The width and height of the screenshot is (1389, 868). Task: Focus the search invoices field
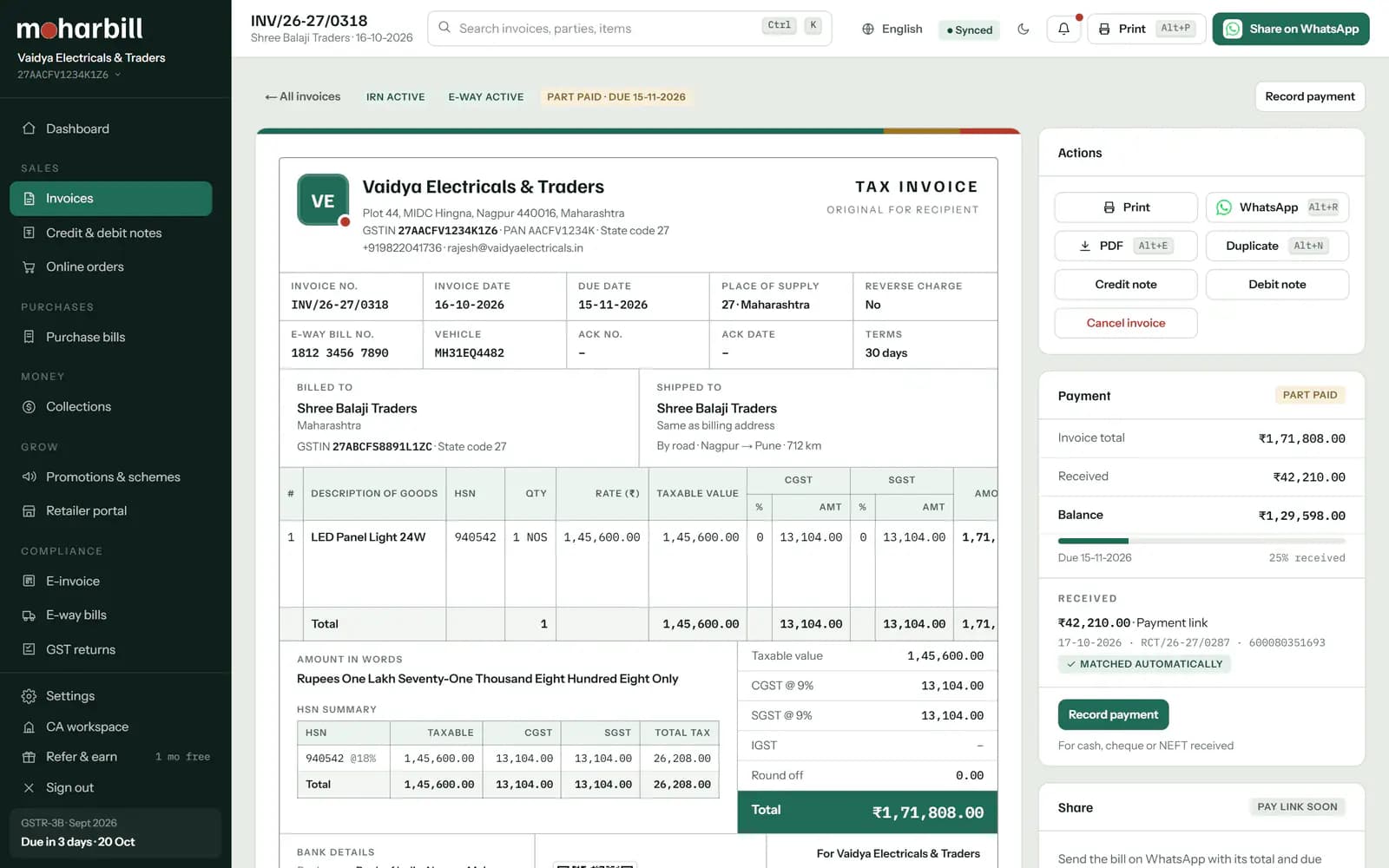(629, 29)
